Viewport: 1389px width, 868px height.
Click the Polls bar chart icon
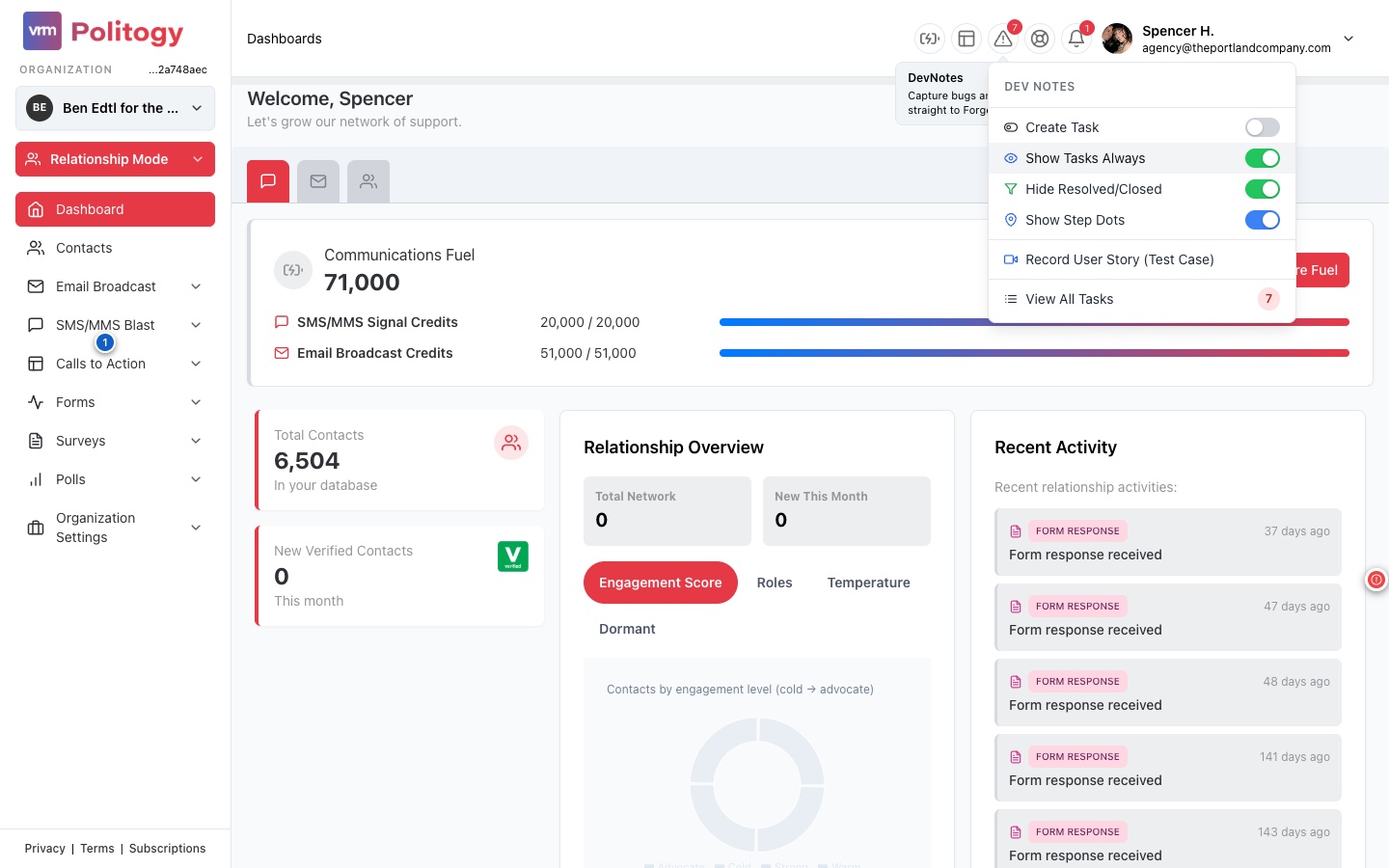tap(36, 479)
